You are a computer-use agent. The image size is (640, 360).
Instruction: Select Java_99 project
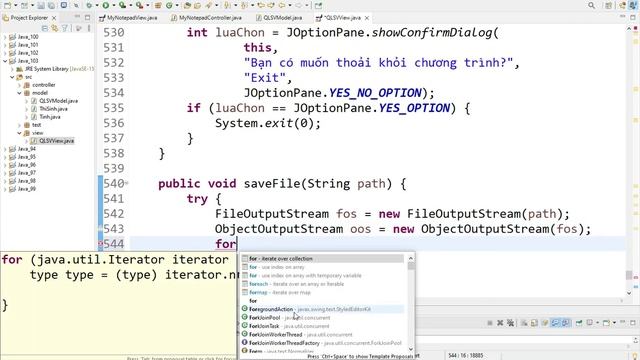27,189
